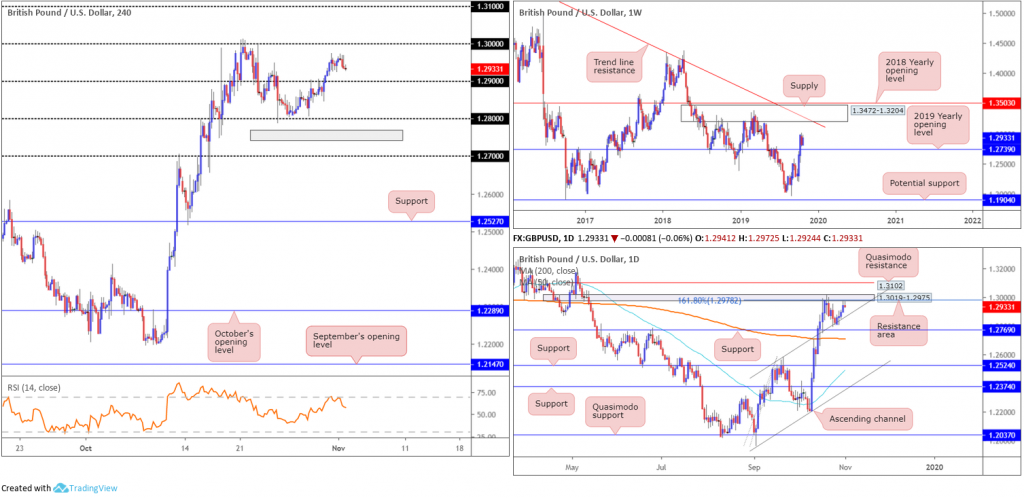Select the 240 chart title 'British Pound / U.S. Dollar, 240'

(x=68, y=12)
